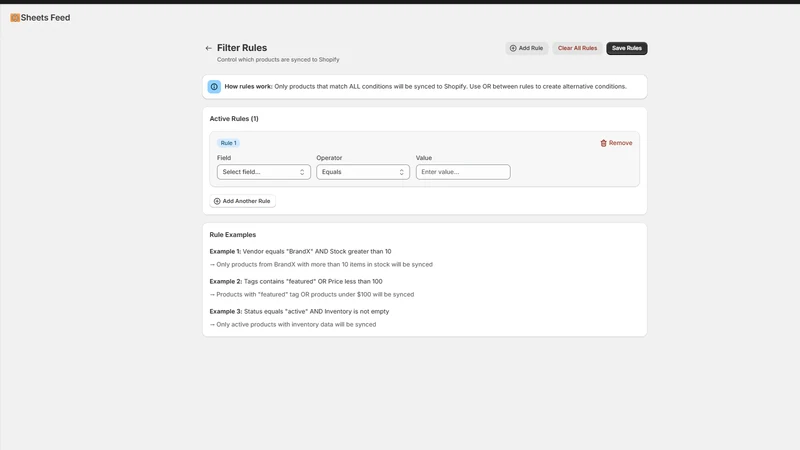Click Clear All Rules
The height and width of the screenshot is (450, 800).
(577, 48)
